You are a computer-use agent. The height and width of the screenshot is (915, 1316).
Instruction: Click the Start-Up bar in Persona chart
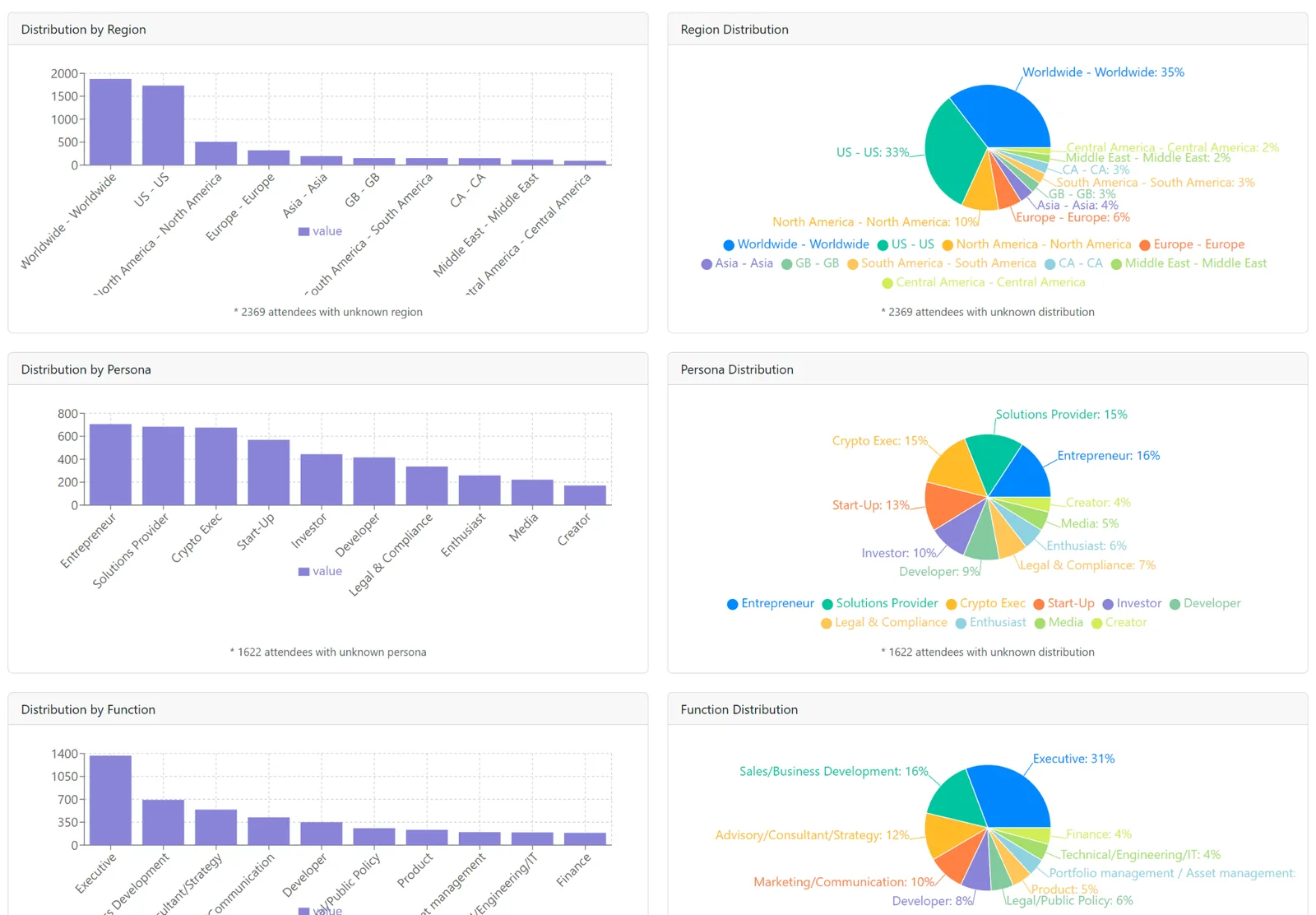(x=268, y=472)
